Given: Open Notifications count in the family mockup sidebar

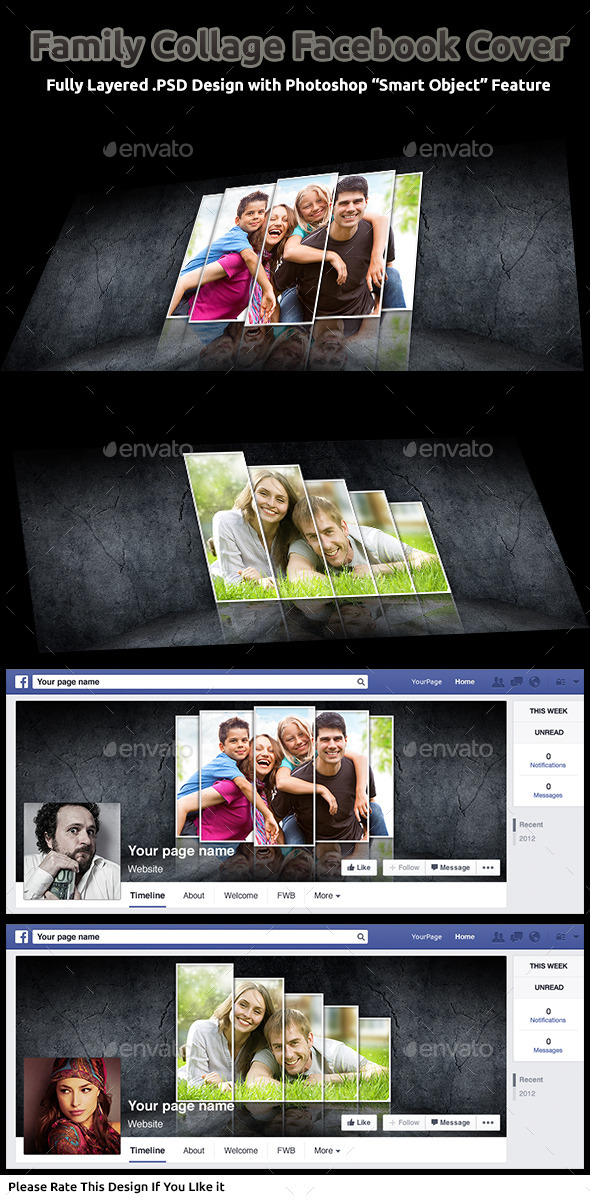Looking at the screenshot, I should [x=548, y=761].
